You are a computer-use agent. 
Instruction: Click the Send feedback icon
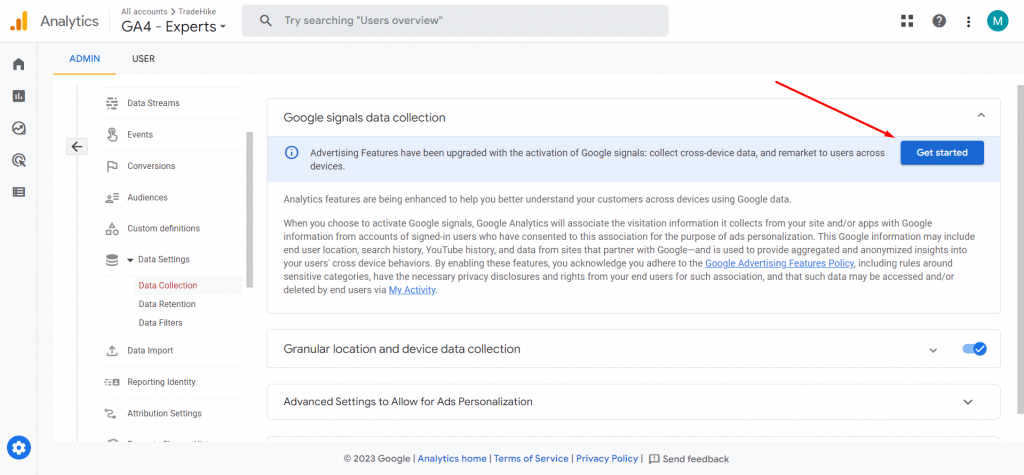[654, 459]
